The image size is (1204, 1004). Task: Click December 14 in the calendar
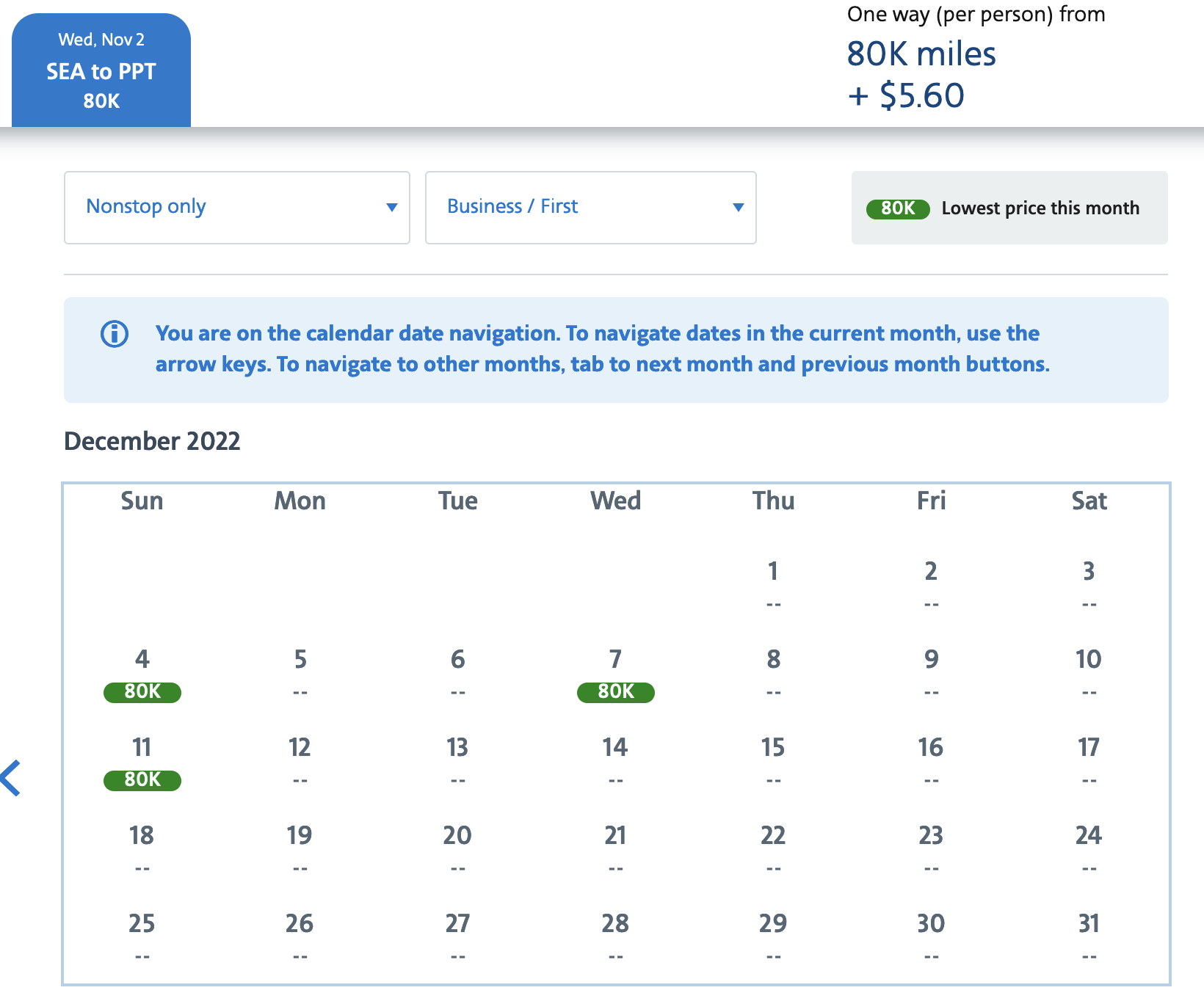pyautogui.click(x=615, y=760)
